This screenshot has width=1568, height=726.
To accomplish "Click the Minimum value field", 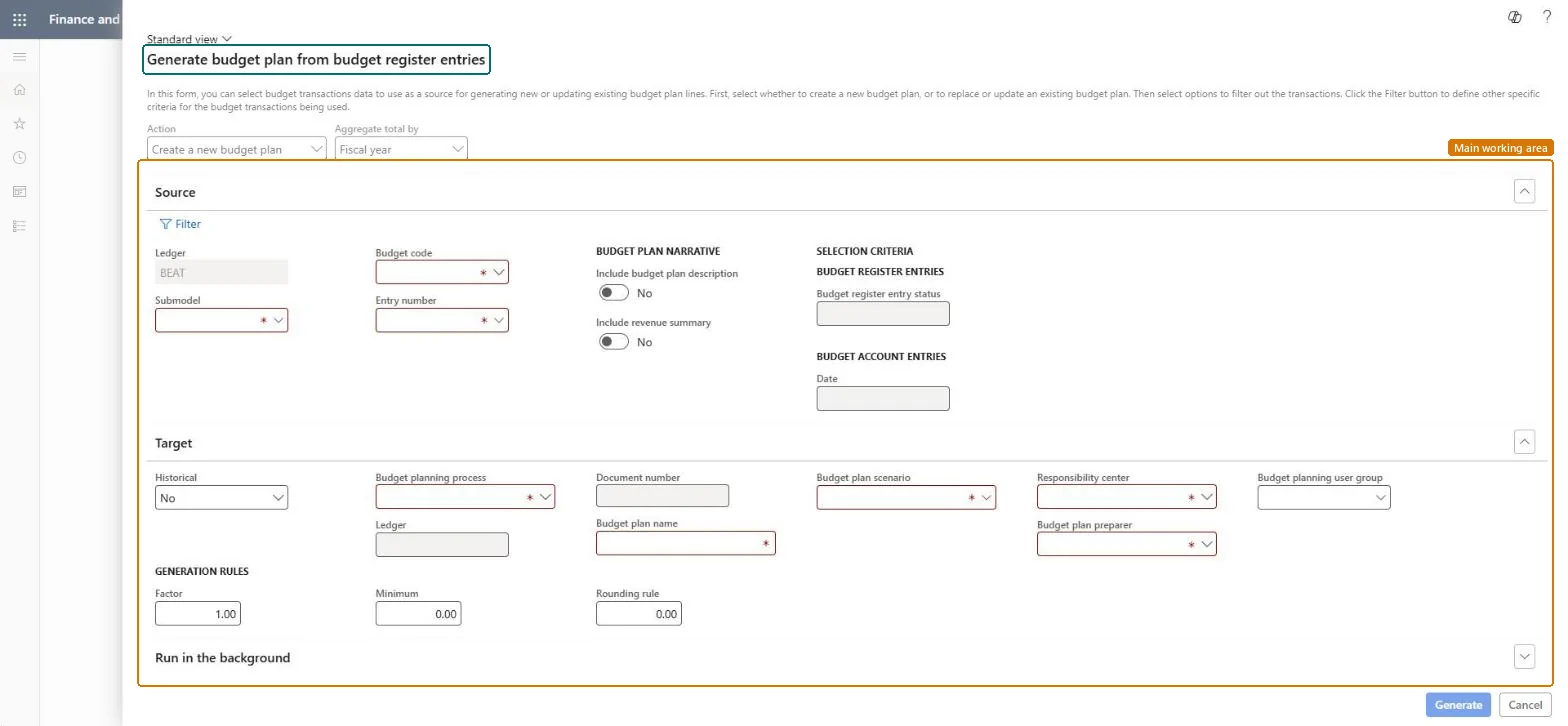I will 419,614.
